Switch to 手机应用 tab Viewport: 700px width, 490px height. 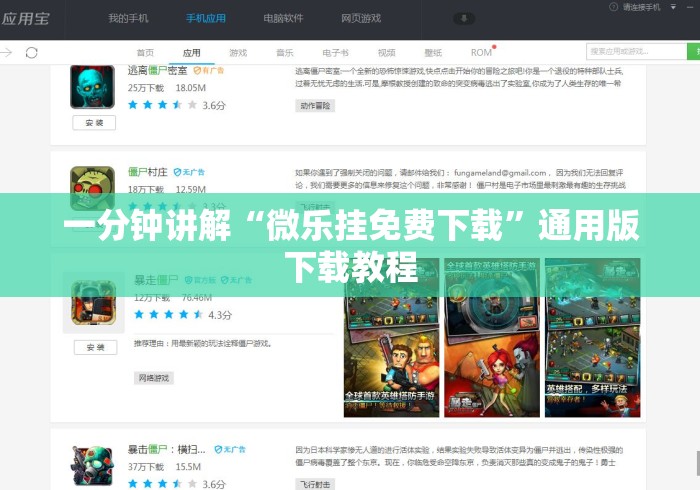(x=206, y=18)
